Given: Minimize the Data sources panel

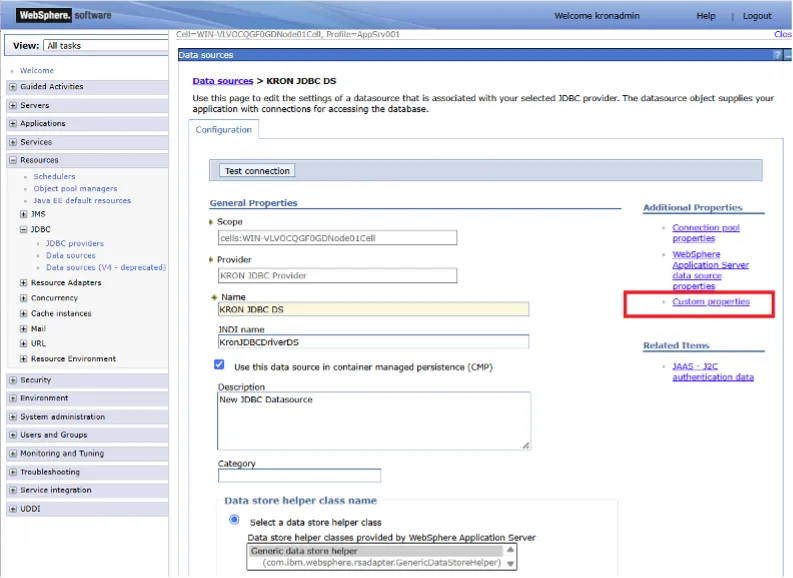Looking at the screenshot, I should (x=787, y=55).
